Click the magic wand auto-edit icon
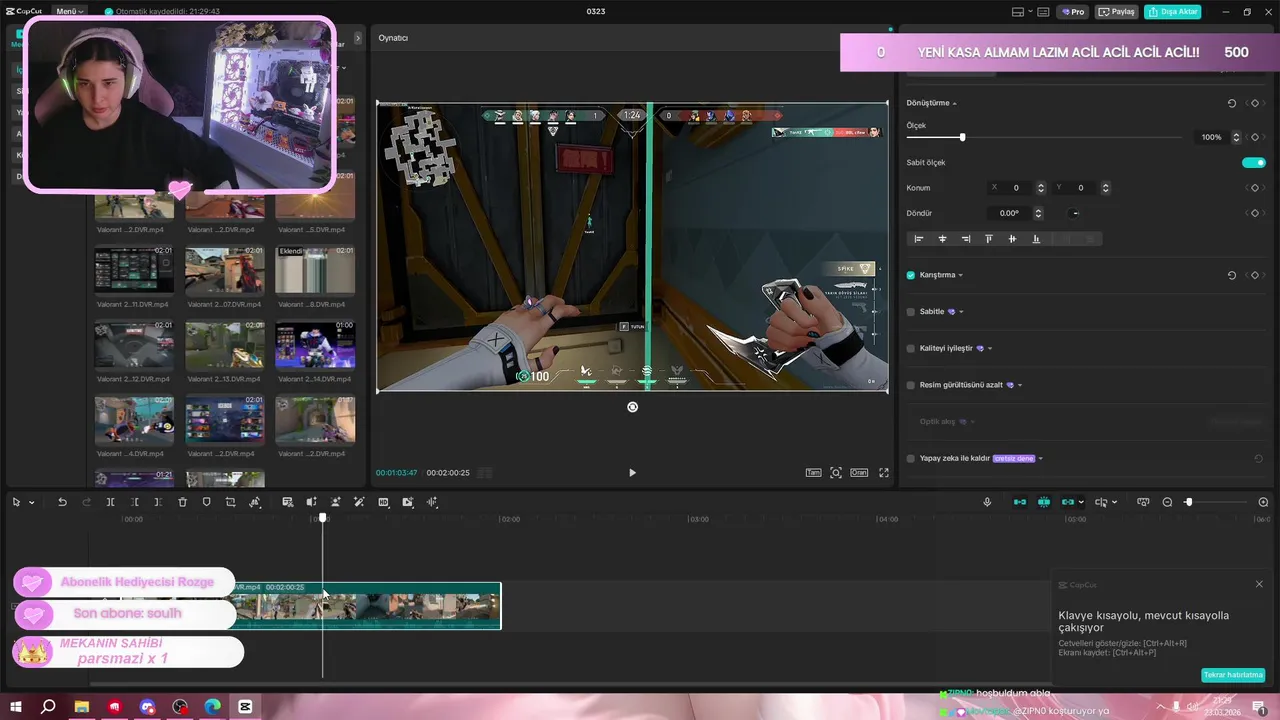 tap(359, 502)
